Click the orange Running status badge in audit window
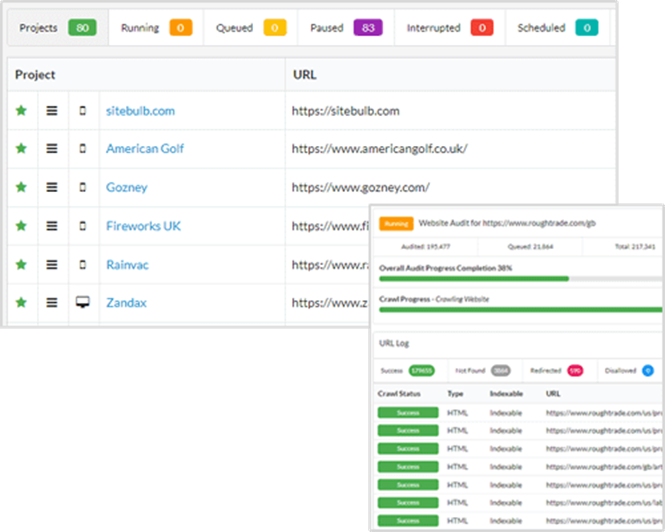This screenshot has height=532, width=665. pos(396,224)
